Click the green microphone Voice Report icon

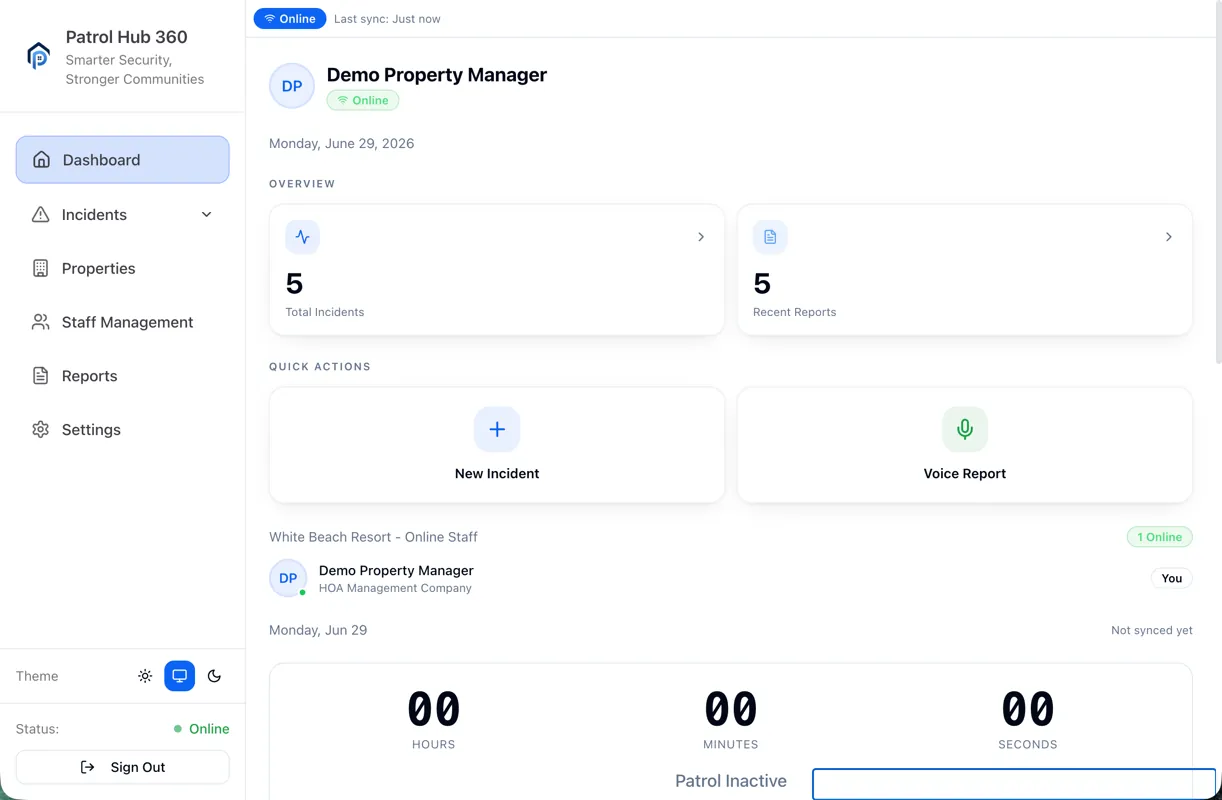(965, 430)
